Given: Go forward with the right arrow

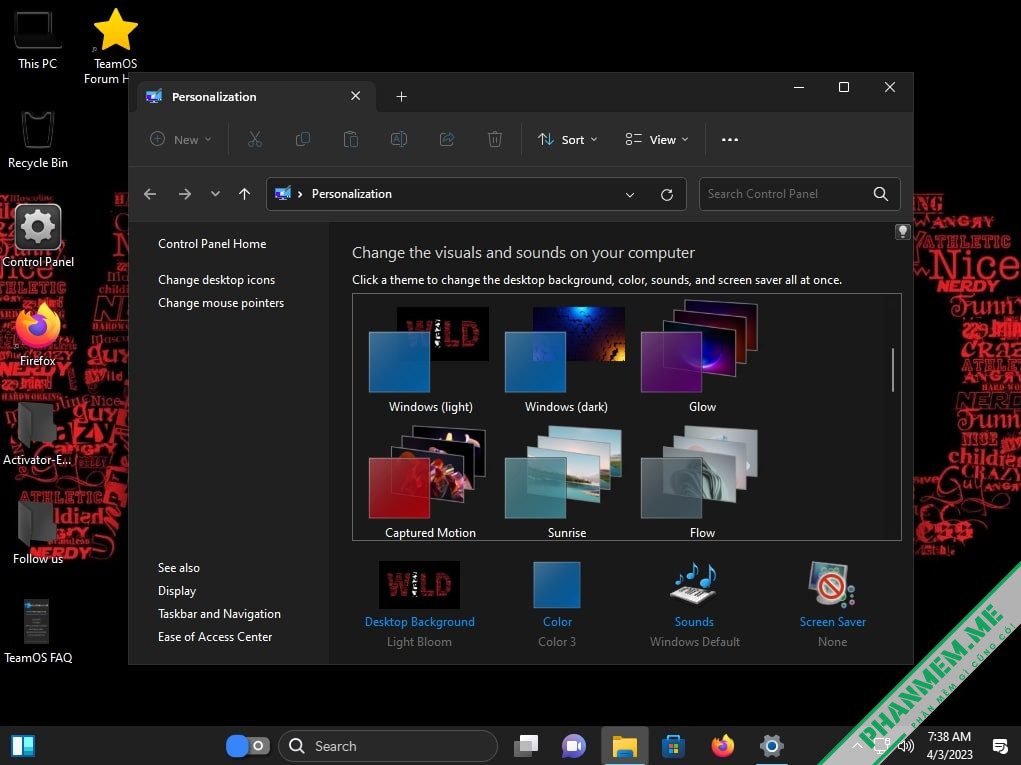Looking at the screenshot, I should (185, 194).
